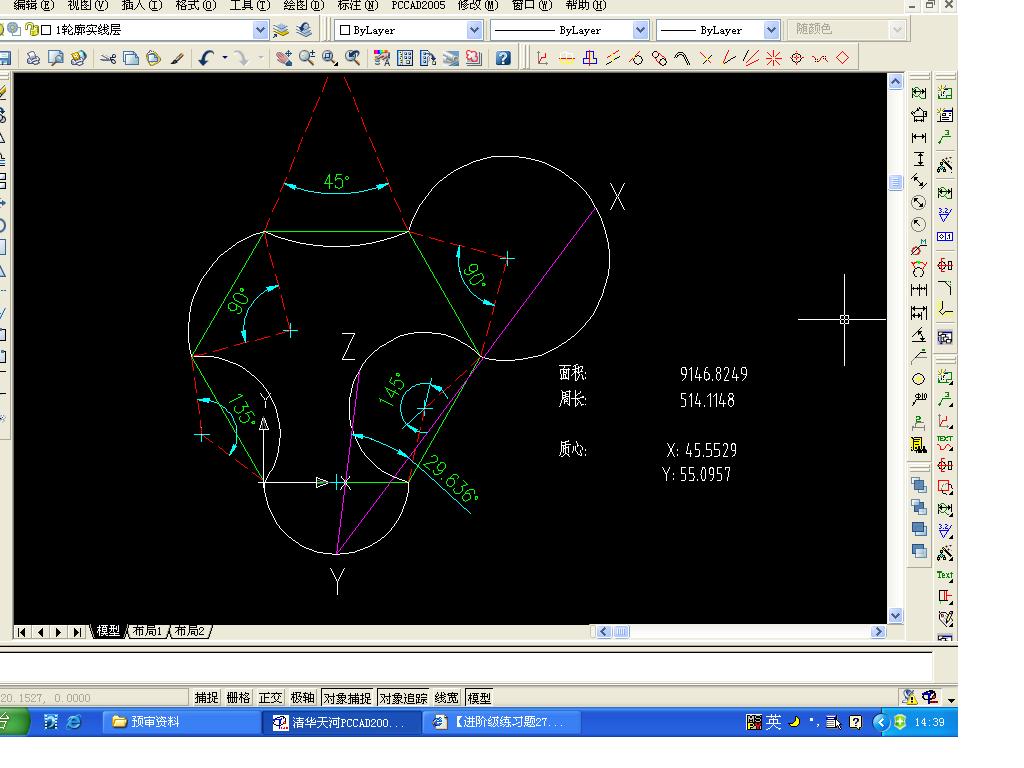Click the Print icon in toolbar
This screenshot has width=1024, height=768.
click(33, 59)
